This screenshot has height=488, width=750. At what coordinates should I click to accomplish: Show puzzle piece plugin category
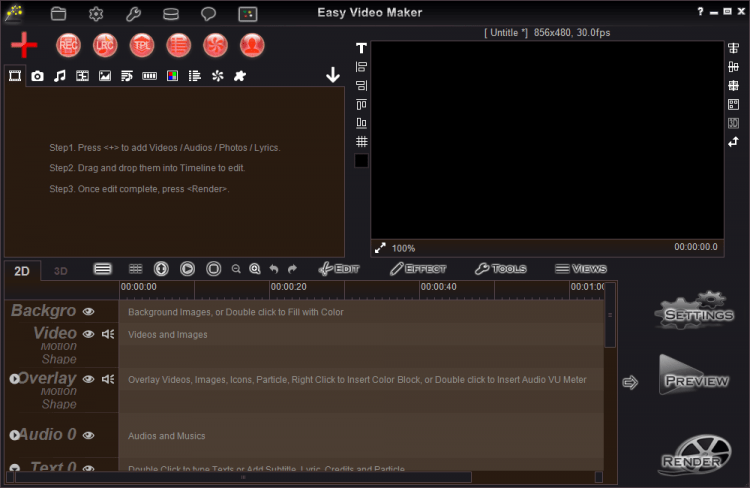coord(240,76)
